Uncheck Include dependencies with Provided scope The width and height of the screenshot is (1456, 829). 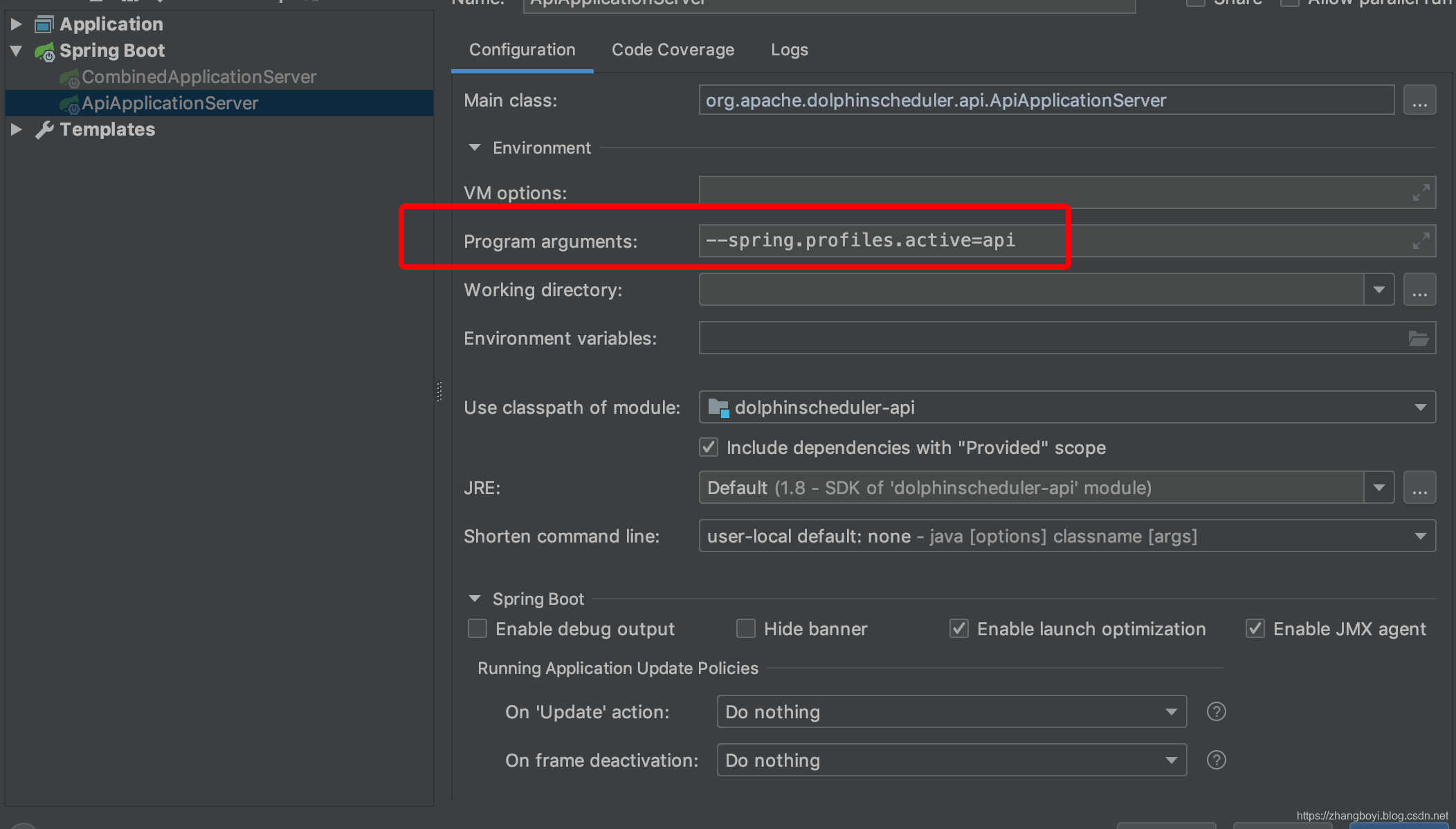[x=709, y=447]
